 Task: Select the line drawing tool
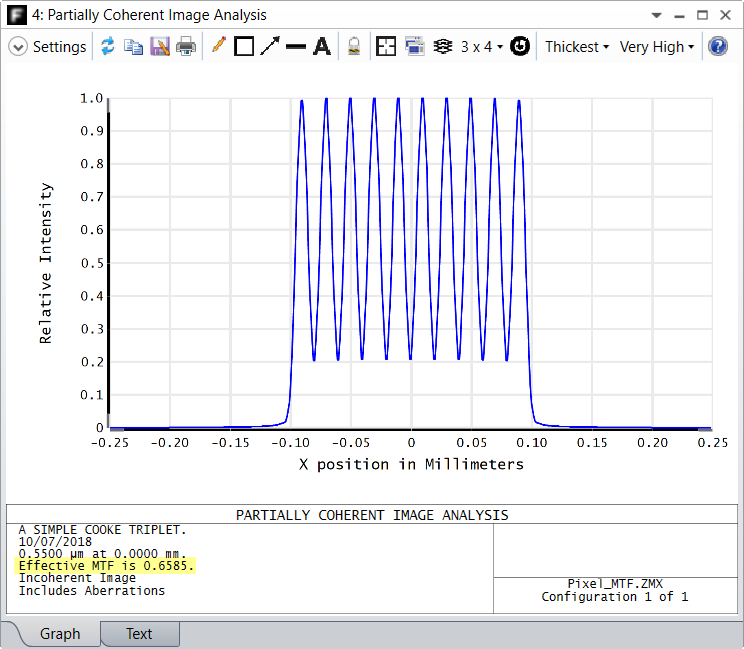point(296,46)
